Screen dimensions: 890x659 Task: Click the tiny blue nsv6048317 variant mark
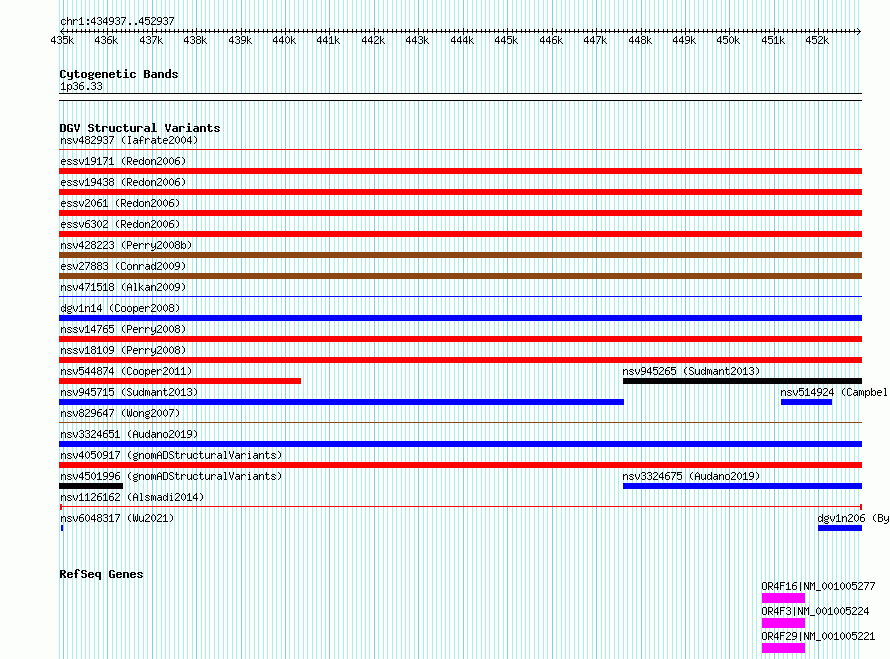click(62, 528)
